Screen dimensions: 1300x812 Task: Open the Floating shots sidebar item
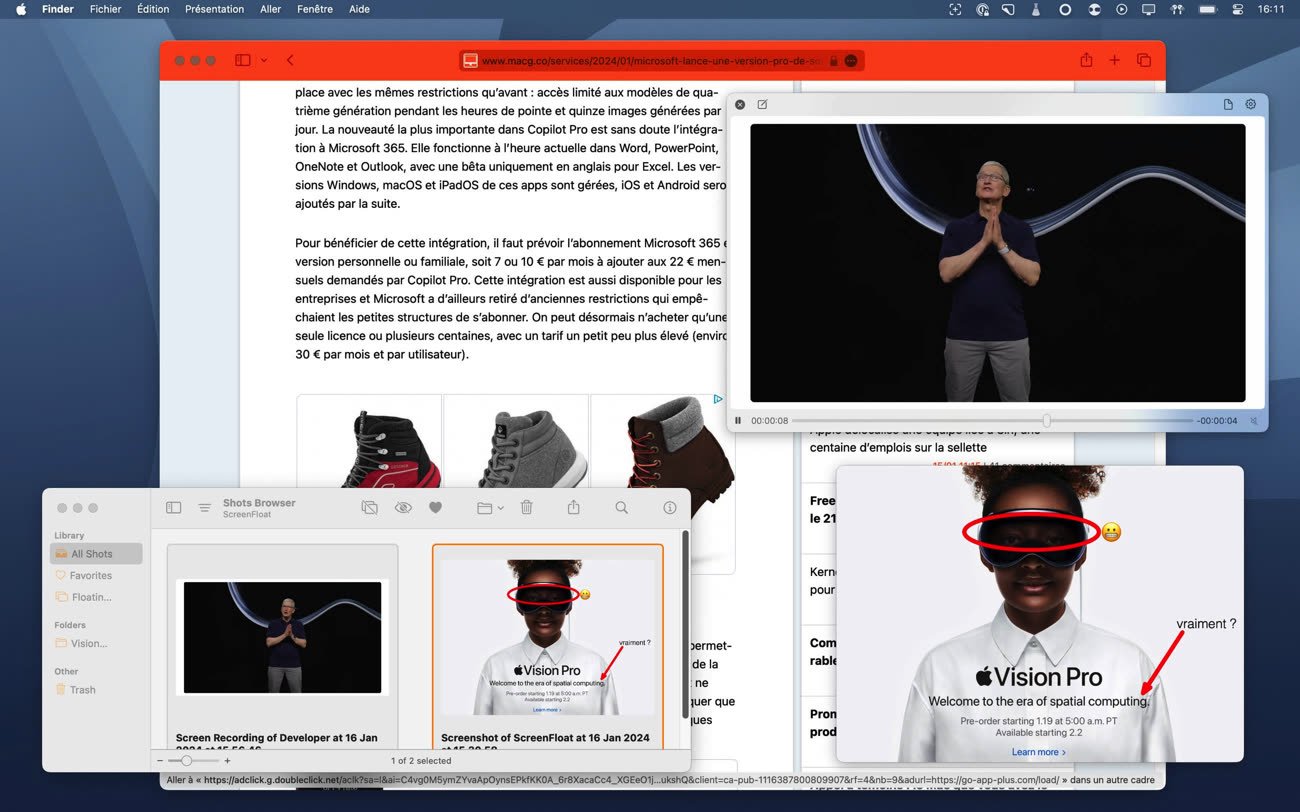pos(84,597)
